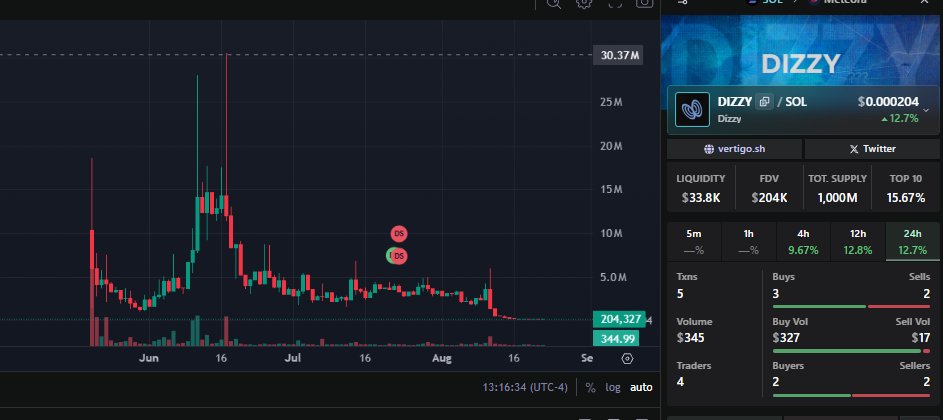This screenshot has width=943, height=420.
Task: Click the Sell Vol $17 value
Action: [920, 338]
